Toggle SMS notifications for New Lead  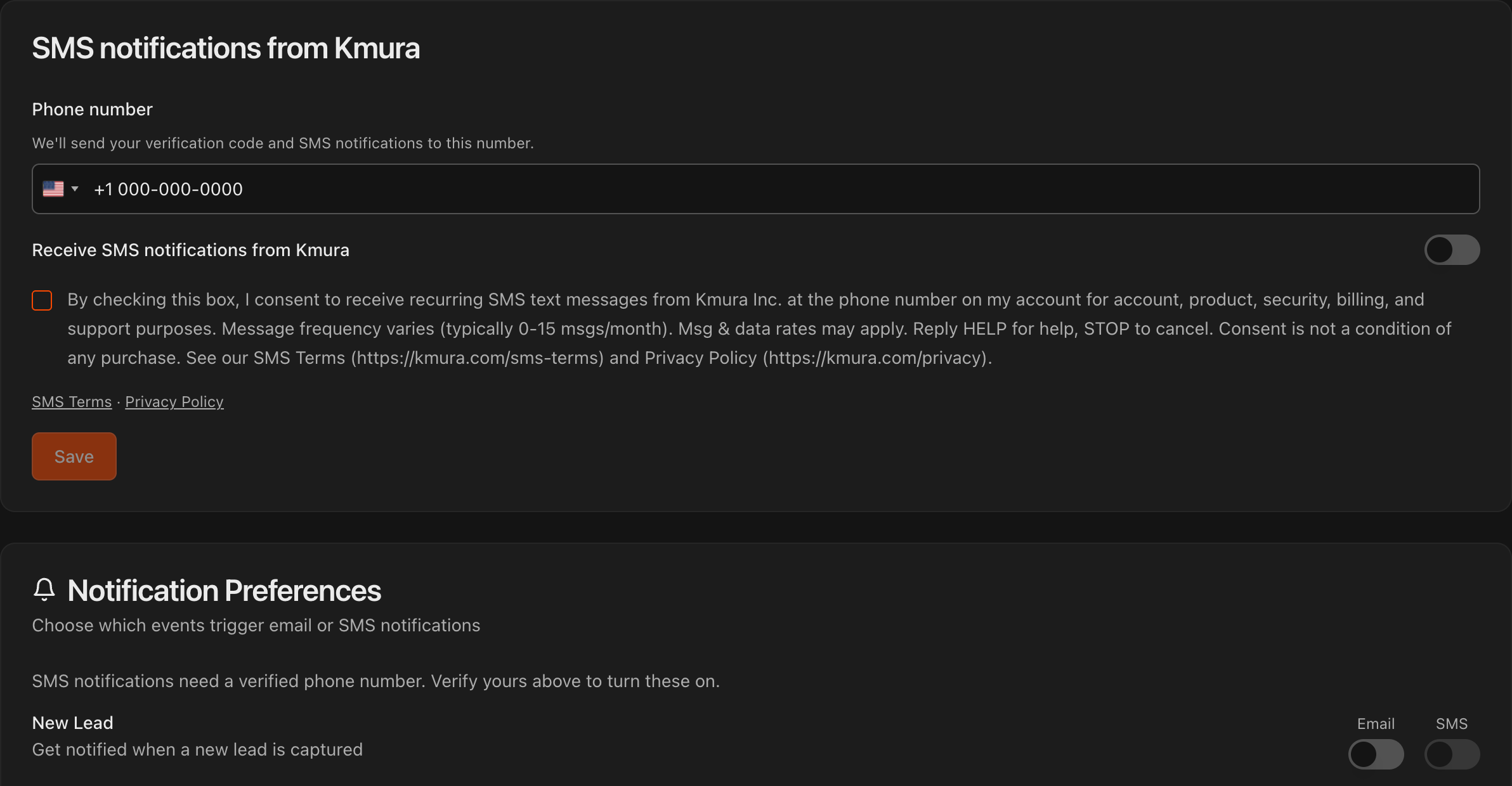tap(1452, 754)
